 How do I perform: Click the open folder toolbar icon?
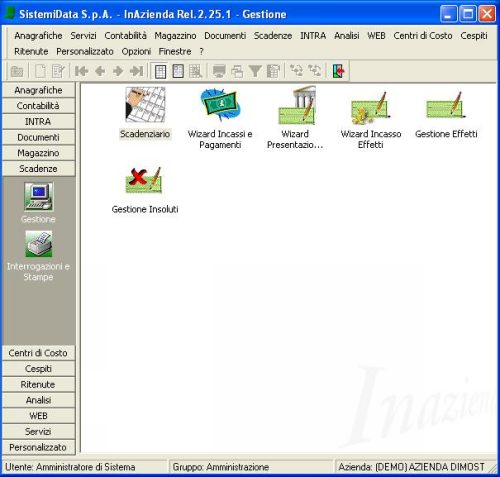tap(17, 71)
